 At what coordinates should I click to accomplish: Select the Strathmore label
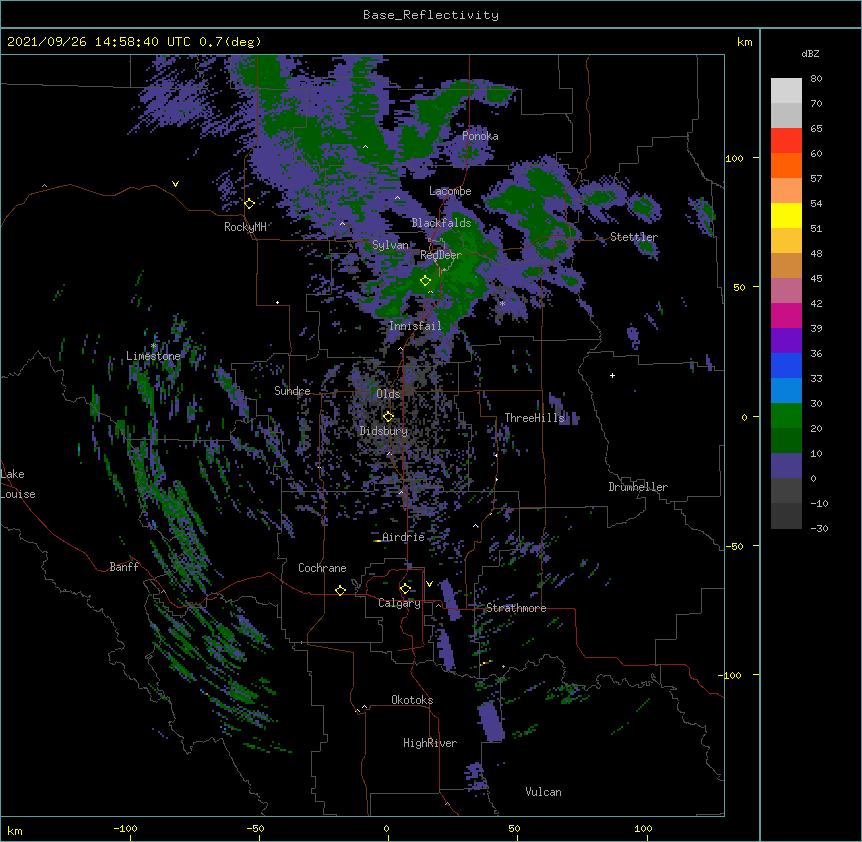(x=516, y=608)
